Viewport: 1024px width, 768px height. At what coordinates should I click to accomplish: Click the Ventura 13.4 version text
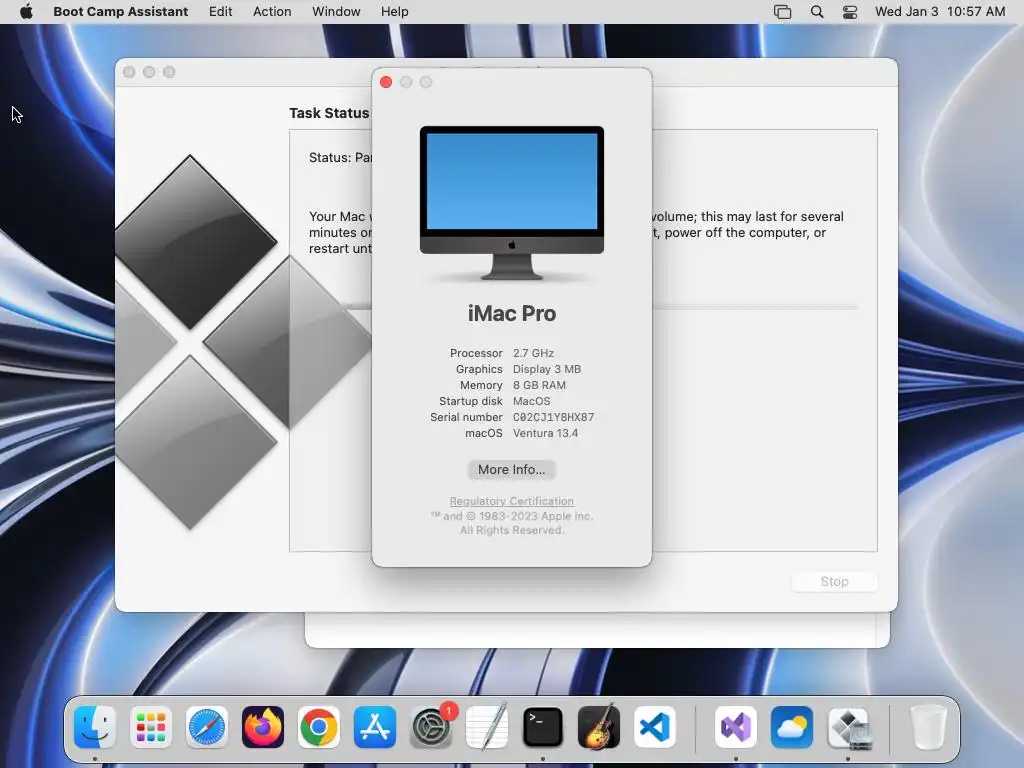coord(545,433)
